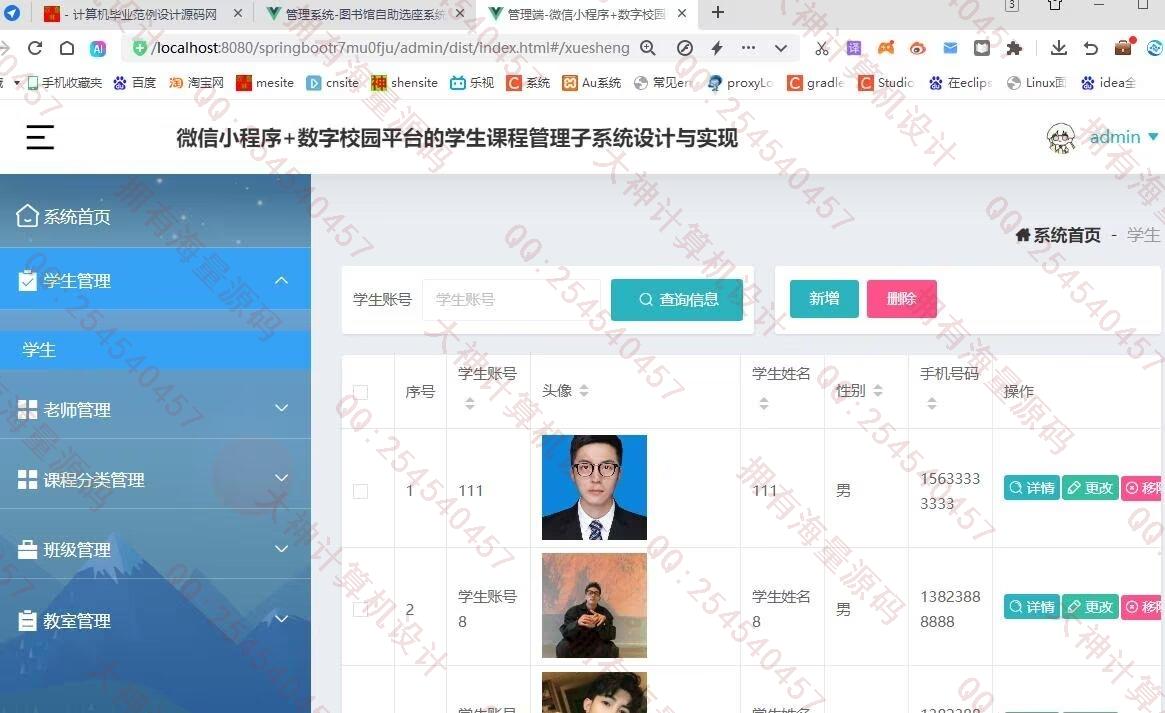Click the browser reload icon

point(35,48)
